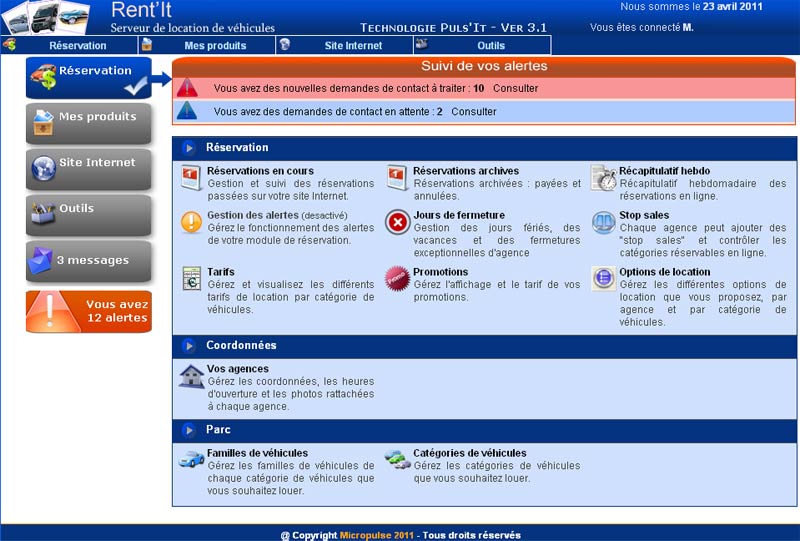Open the 3 messages sidebar button
Image resolution: width=800 pixels, height=541 pixels.
tap(89, 261)
